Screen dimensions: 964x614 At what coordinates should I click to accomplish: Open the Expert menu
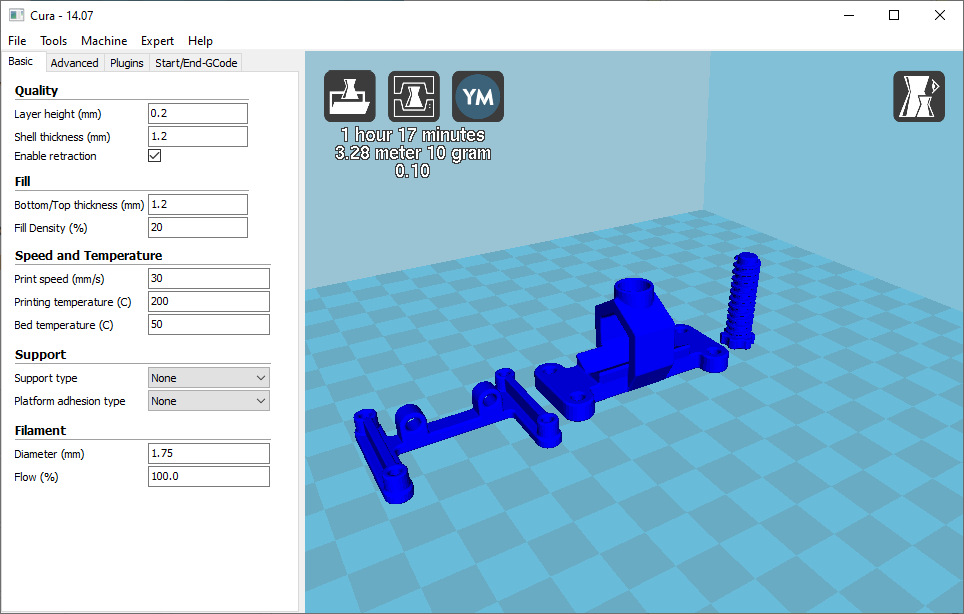point(157,41)
